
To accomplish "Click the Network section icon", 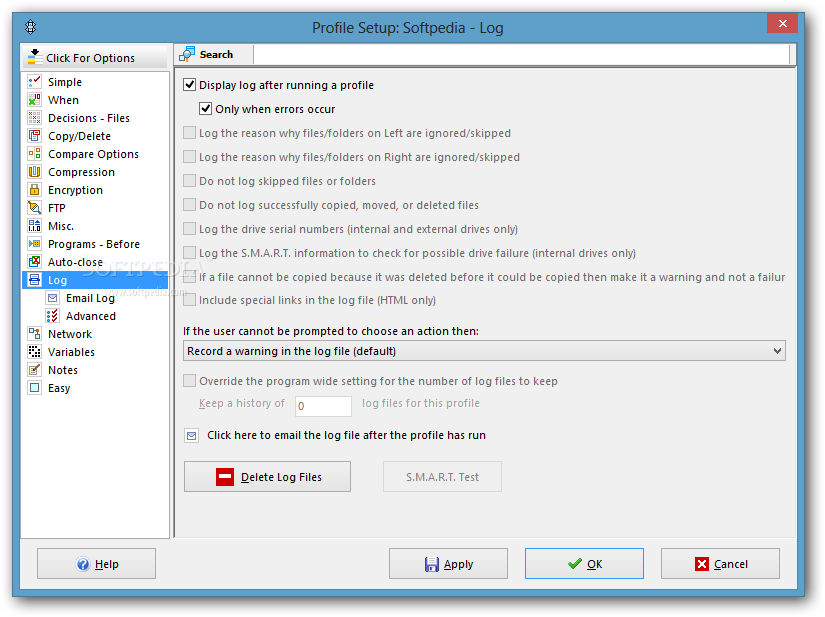I will tap(34, 333).
